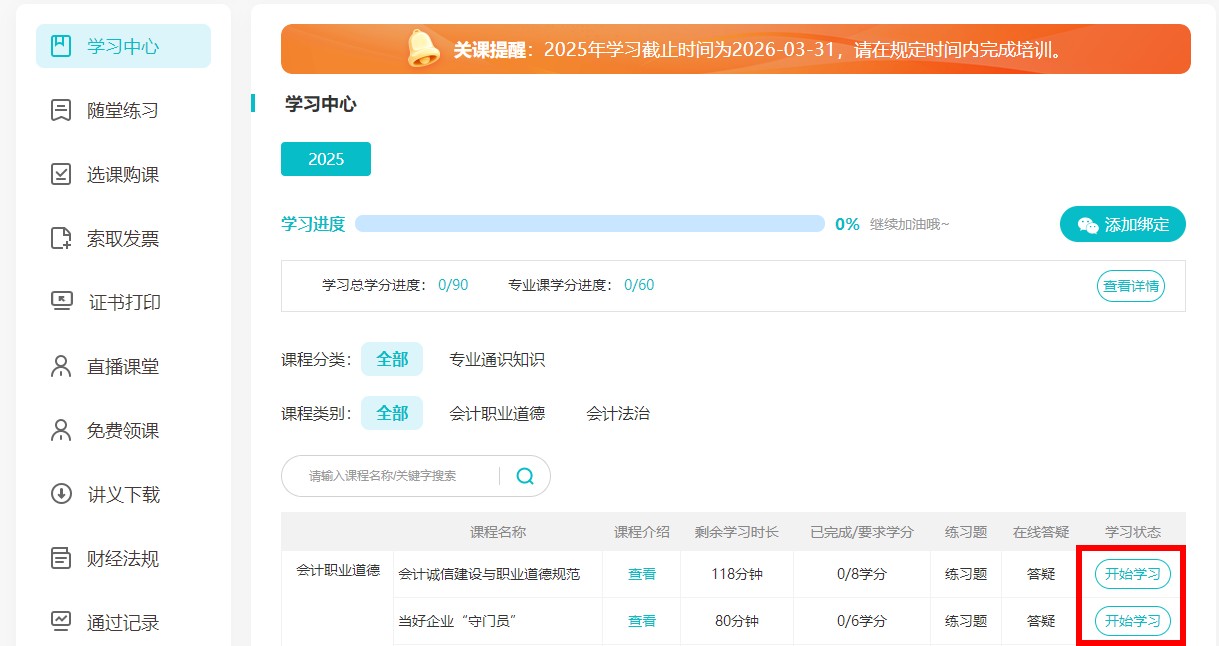This screenshot has height=646, width=1219.
Task: Click the 课程名称 column header
Action: coord(498,532)
